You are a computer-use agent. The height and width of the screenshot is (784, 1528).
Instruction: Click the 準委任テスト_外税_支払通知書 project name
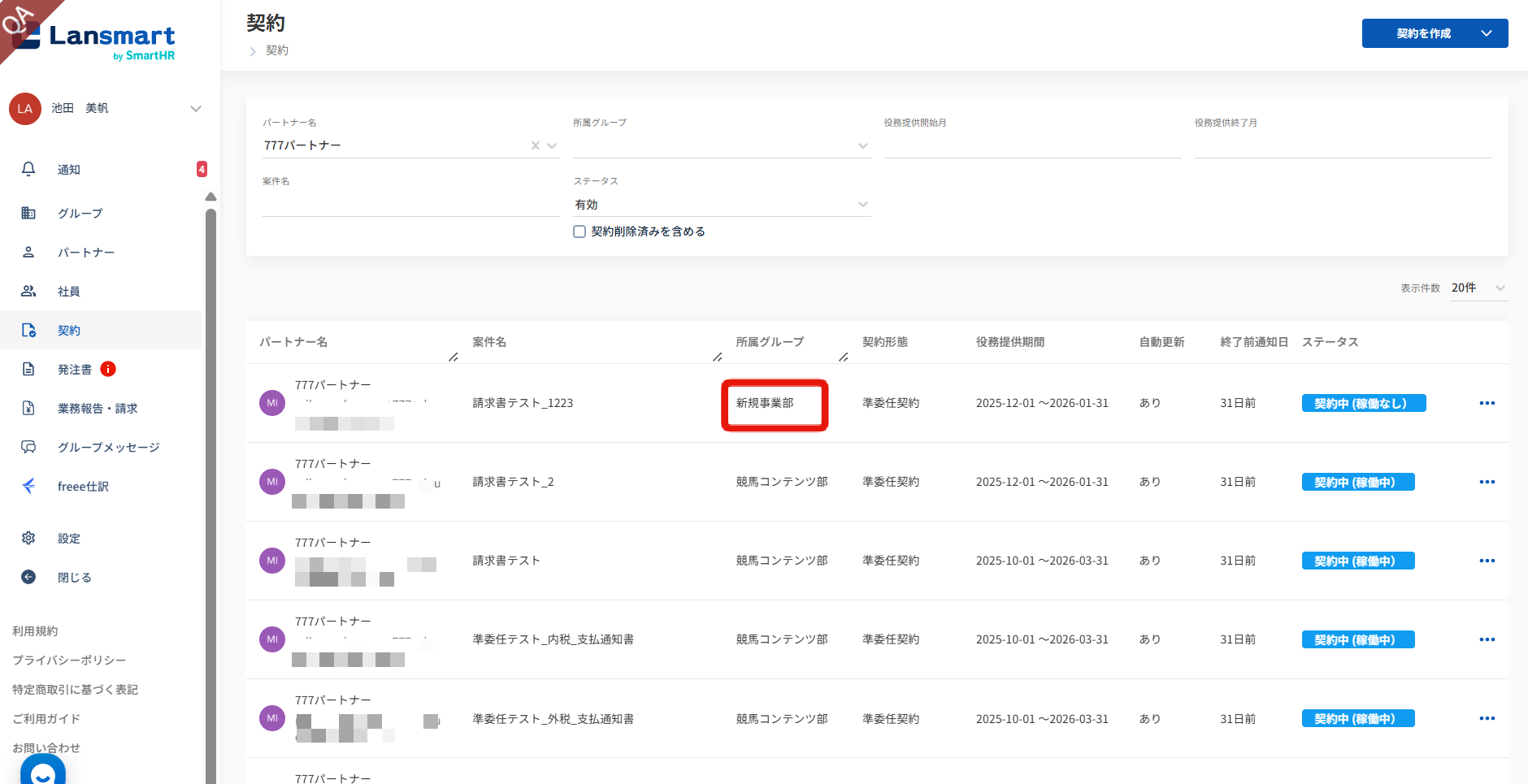(553, 718)
